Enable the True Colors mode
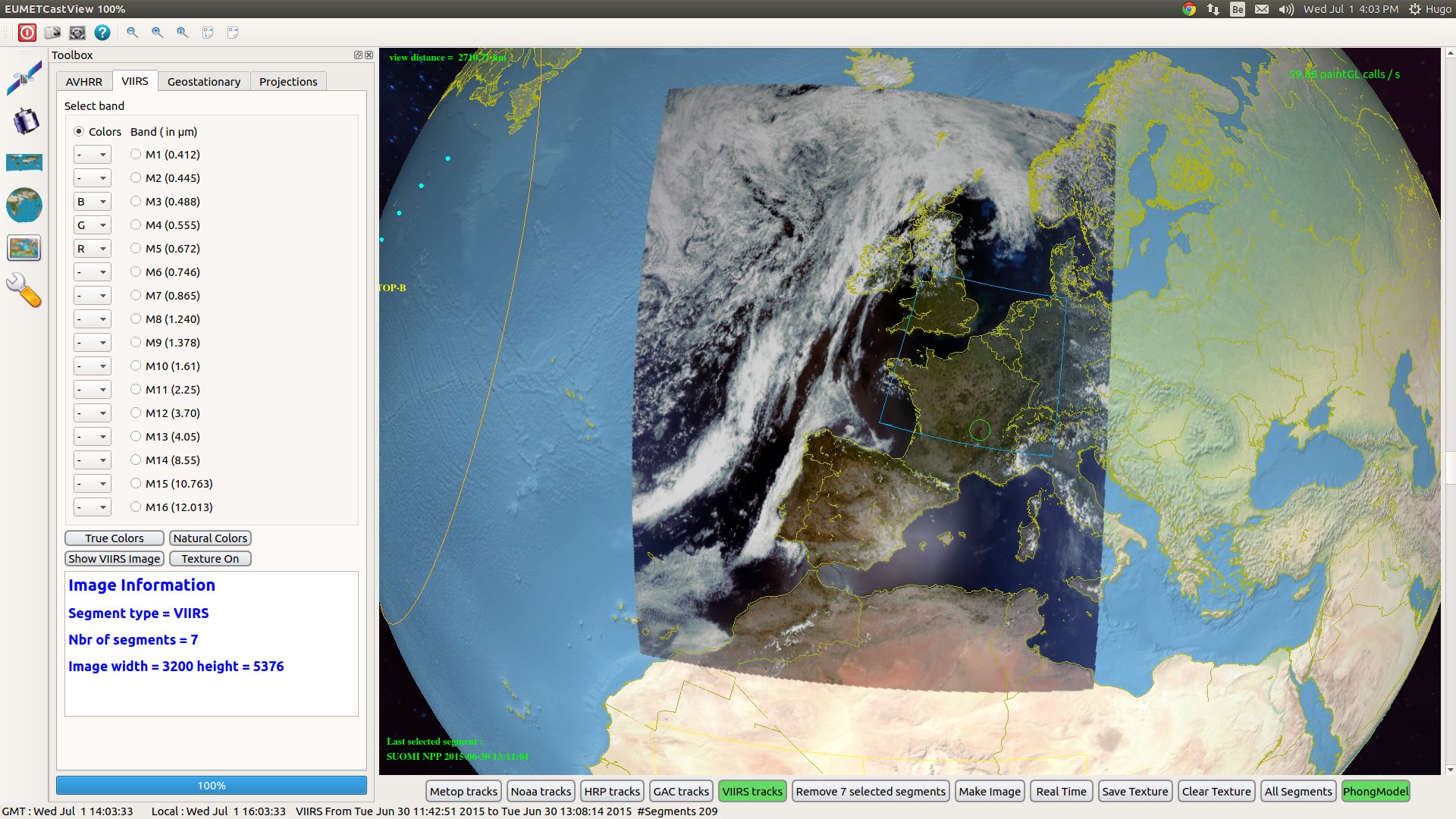Image resolution: width=1456 pixels, height=819 pixels. click(x=115, y=537)
